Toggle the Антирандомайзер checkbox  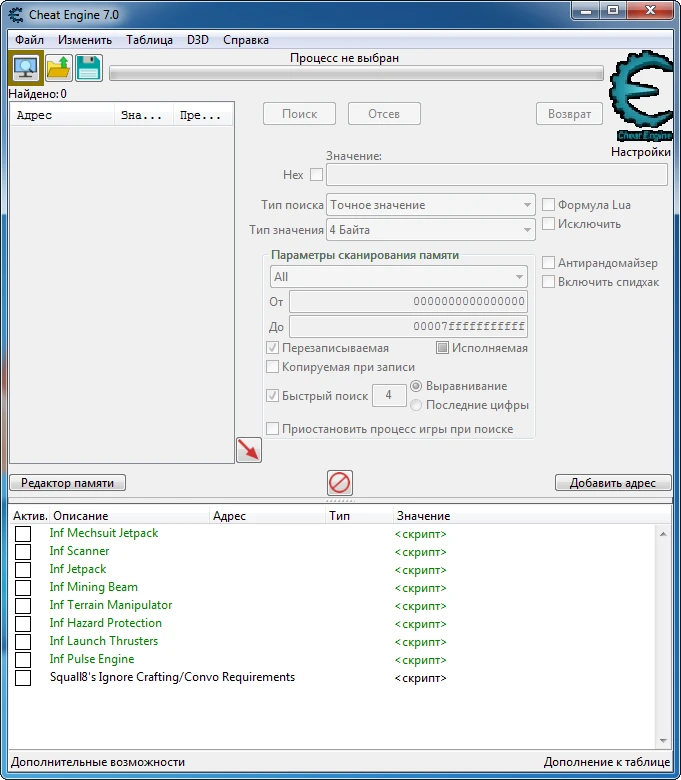(548, 262)
